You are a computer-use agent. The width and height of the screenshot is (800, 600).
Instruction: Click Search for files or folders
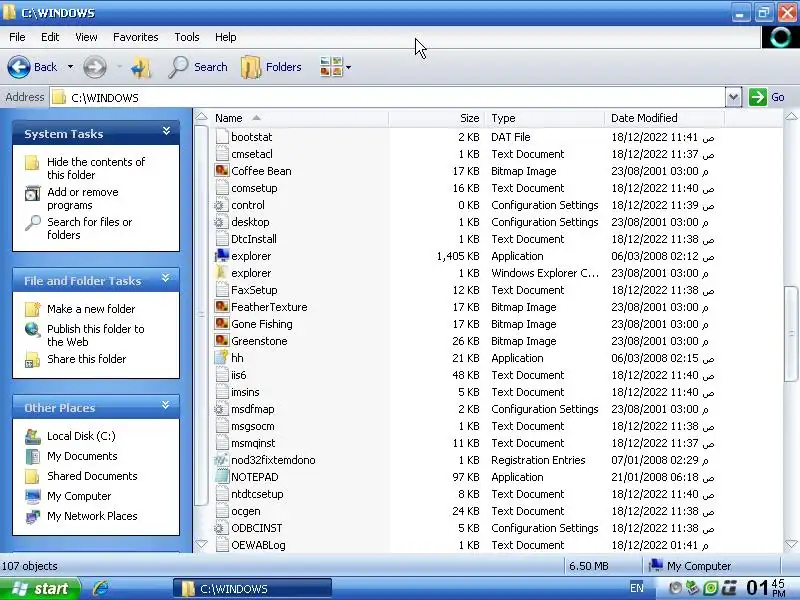coord(89,229)
